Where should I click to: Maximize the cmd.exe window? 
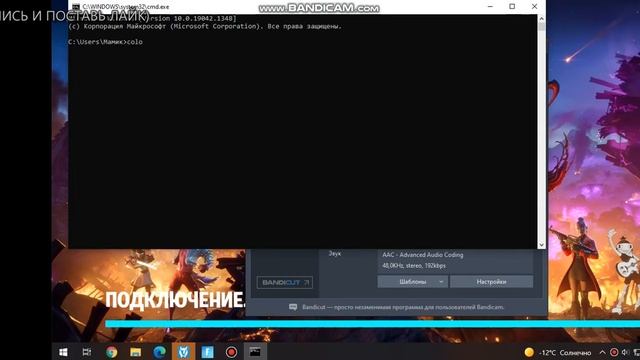(x=512, y=7)
